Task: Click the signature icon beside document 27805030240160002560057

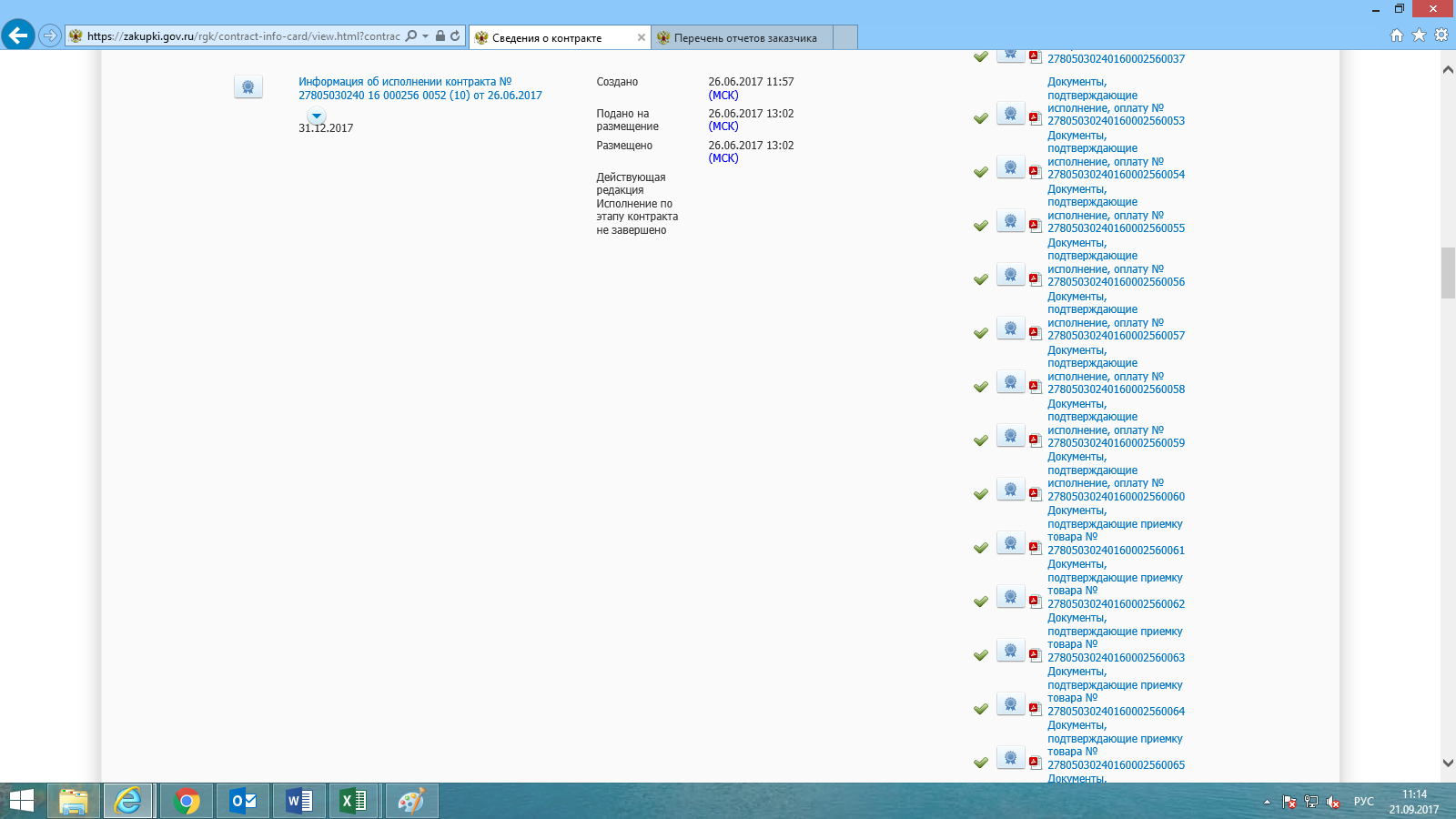Action: tap(1010, 329)
